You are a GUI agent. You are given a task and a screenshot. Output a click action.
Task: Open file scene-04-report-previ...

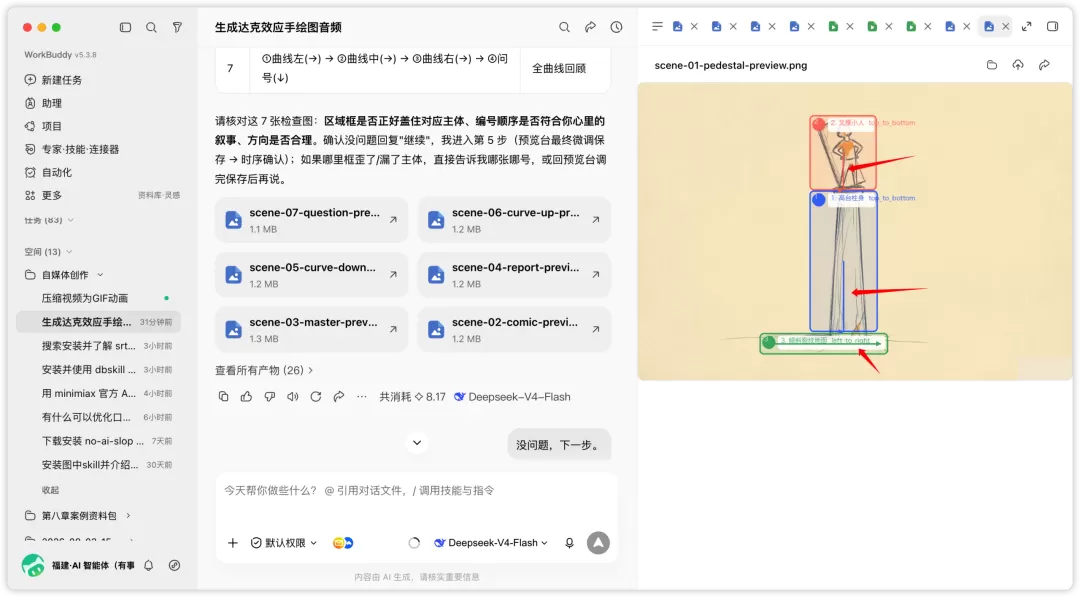coord(514,275)
